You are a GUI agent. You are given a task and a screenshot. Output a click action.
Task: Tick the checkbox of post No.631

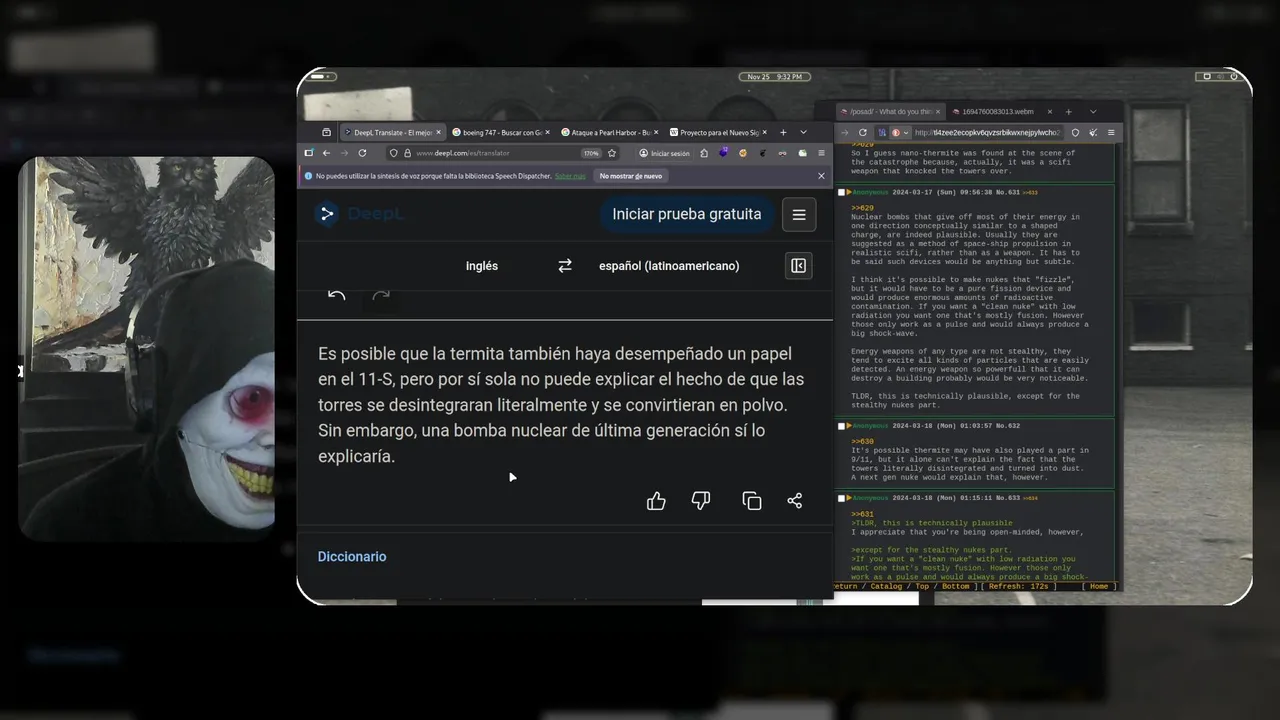tap(842, 192)
